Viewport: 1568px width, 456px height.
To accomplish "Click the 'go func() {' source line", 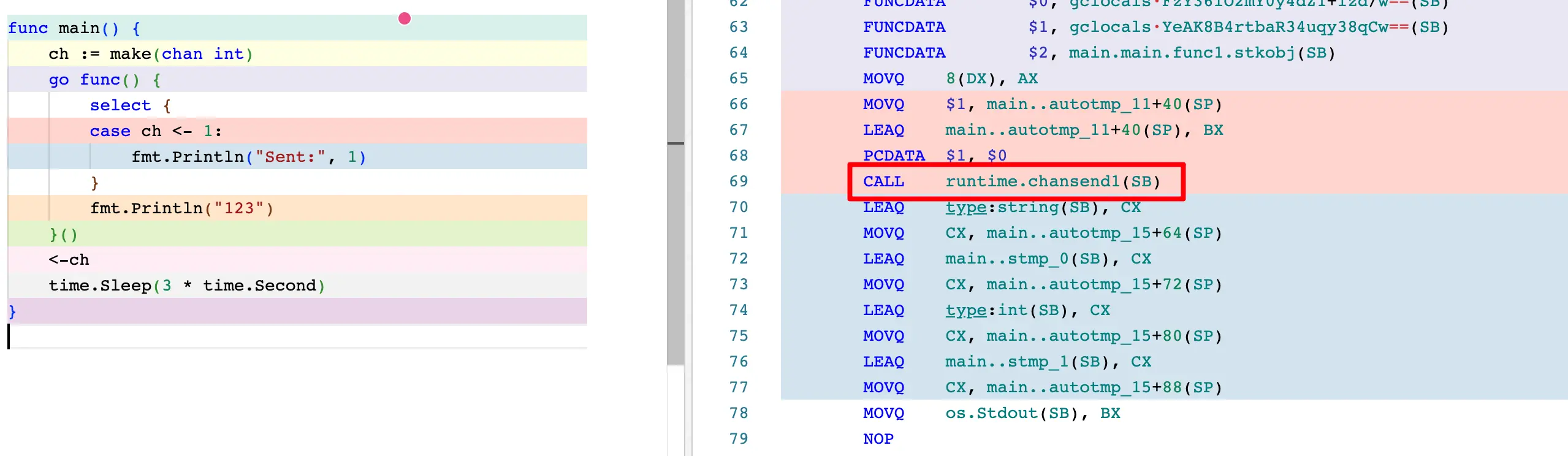I will click(104, 80).
